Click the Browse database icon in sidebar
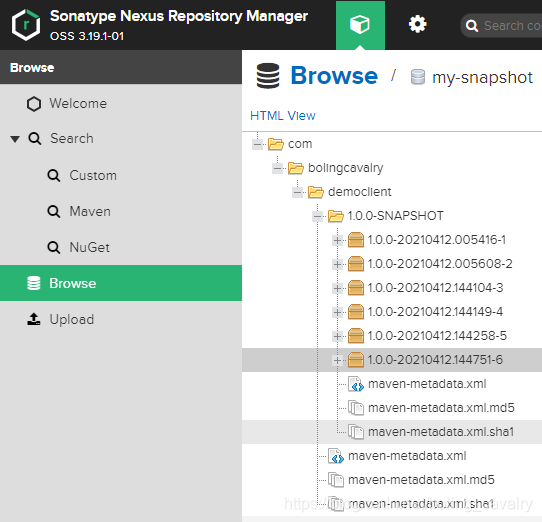This screenshot has height=522, width=542. (34, 283)
